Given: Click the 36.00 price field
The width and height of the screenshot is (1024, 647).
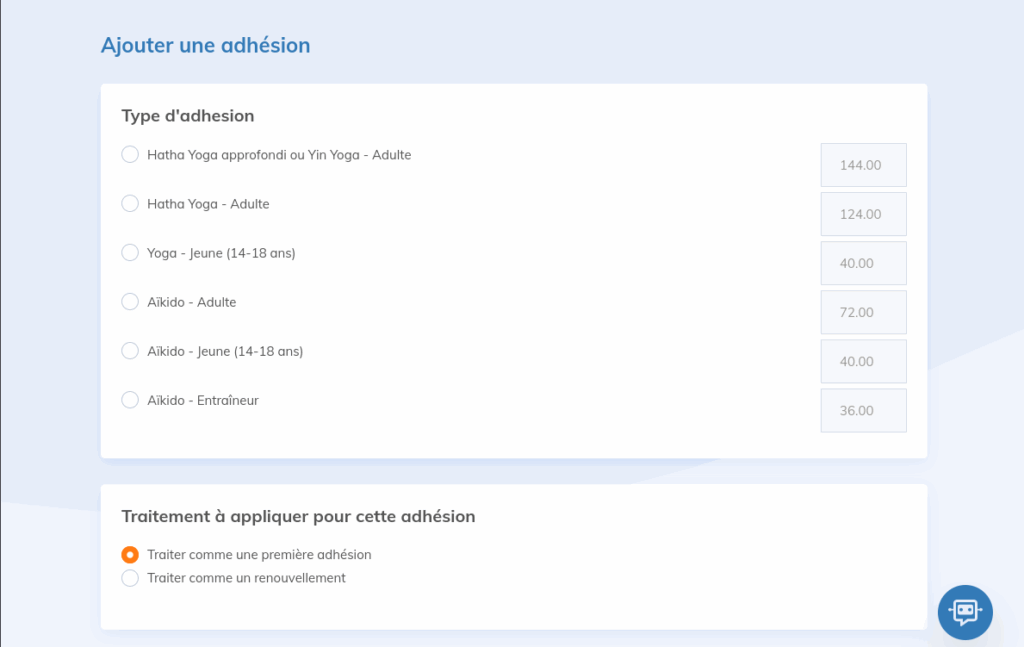Looking at the screenshot, I should pyautogui.click(x=863, y=410).
